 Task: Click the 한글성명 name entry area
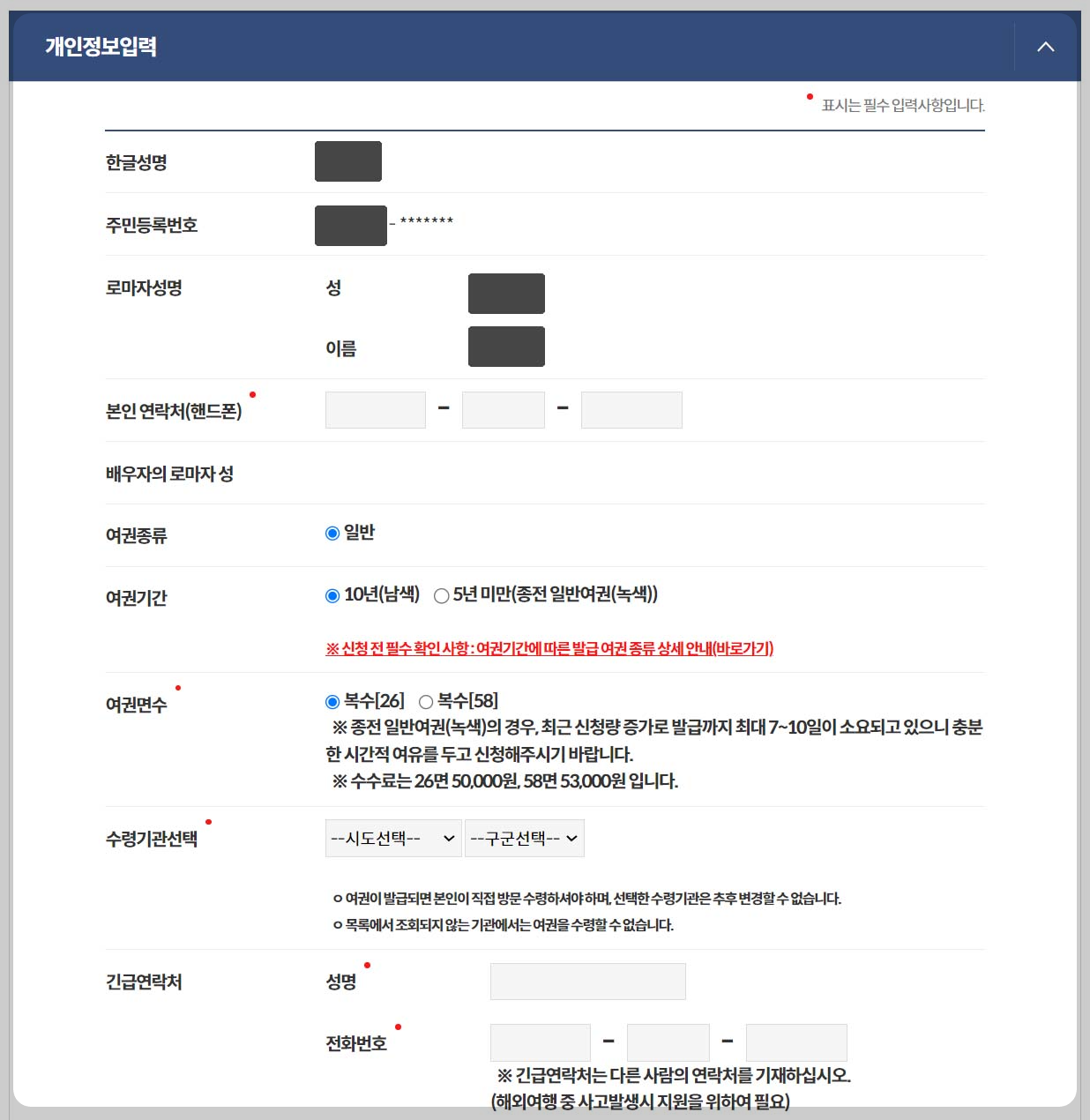(347, 161)
